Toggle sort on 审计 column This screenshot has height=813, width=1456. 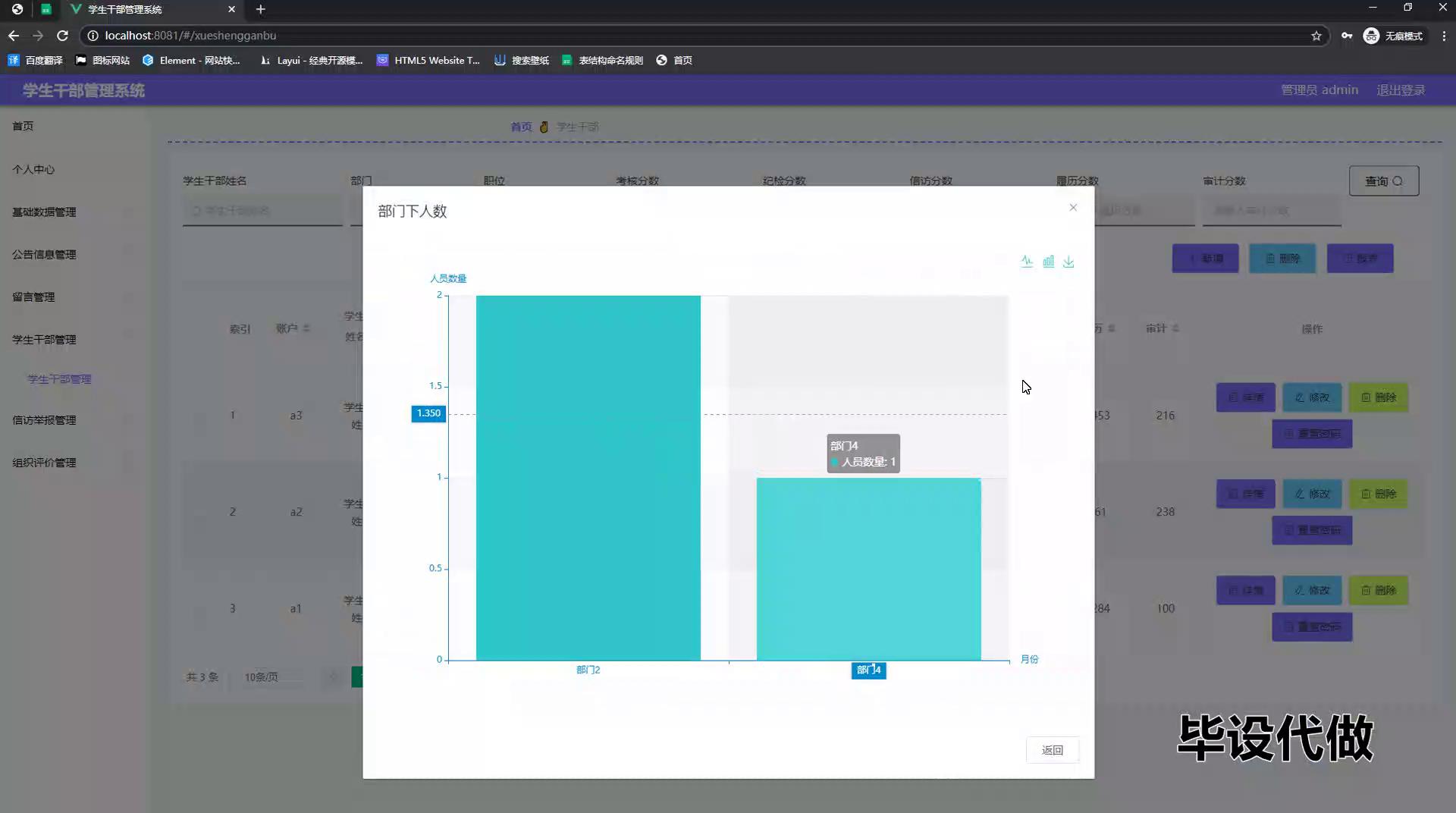point(1175,328)
